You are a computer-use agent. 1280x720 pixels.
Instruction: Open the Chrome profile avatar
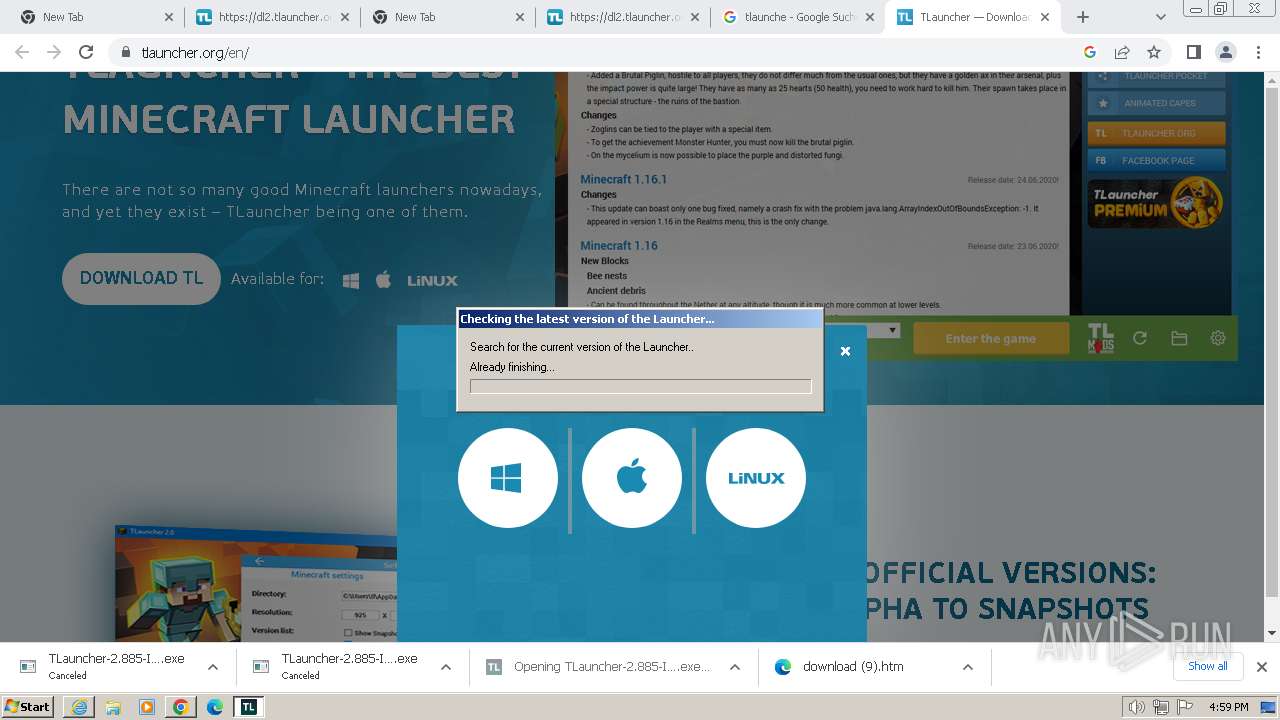coord(1226,53)
